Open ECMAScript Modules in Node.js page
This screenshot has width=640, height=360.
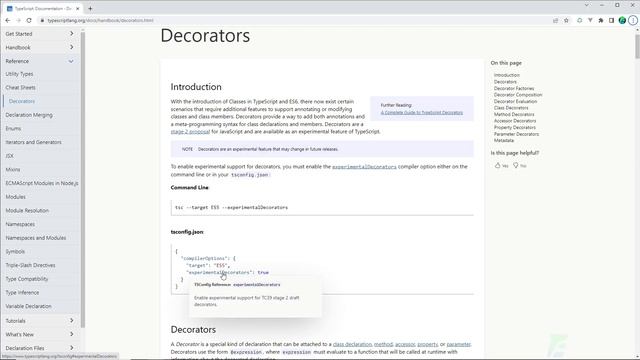point(42,183)
